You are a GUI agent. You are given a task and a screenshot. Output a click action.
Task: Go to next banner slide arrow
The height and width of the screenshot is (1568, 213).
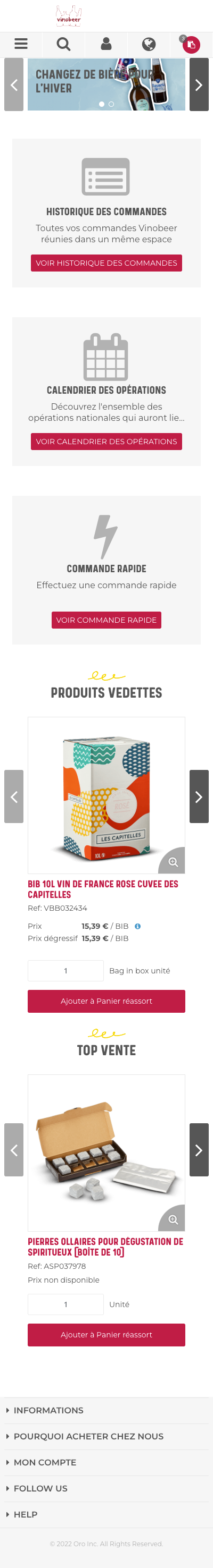[199, 84]
